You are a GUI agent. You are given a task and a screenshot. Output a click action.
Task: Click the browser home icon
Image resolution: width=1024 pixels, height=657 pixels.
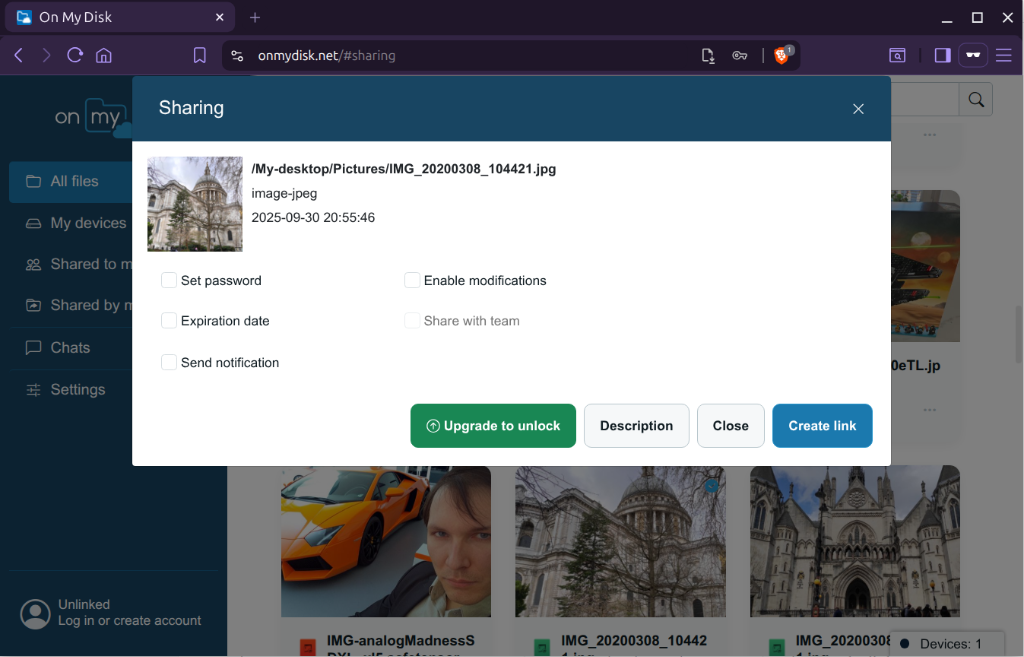[x=104, y=56]
